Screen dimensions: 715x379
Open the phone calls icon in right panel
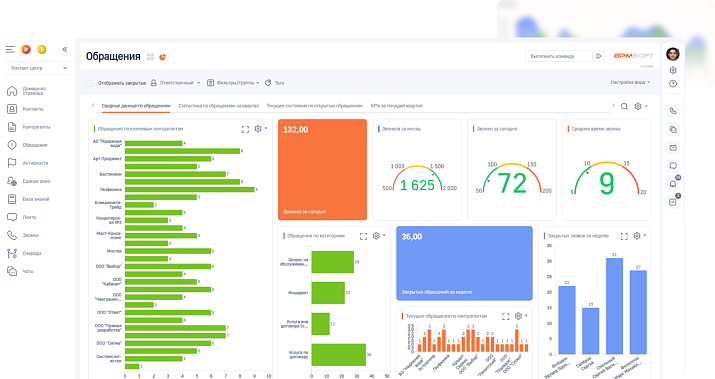pos(673,111)
